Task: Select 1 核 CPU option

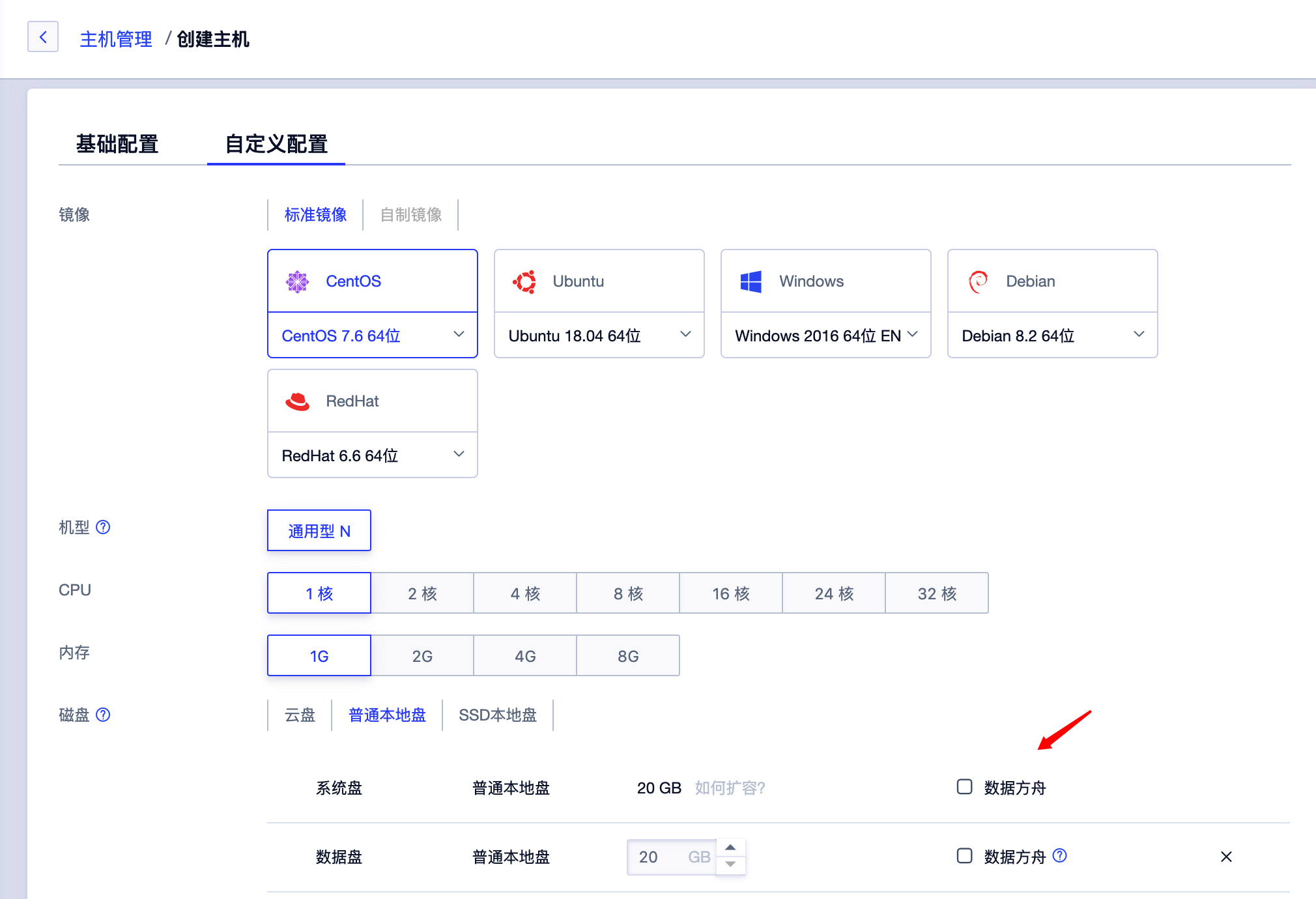Action: pos(319,593)
